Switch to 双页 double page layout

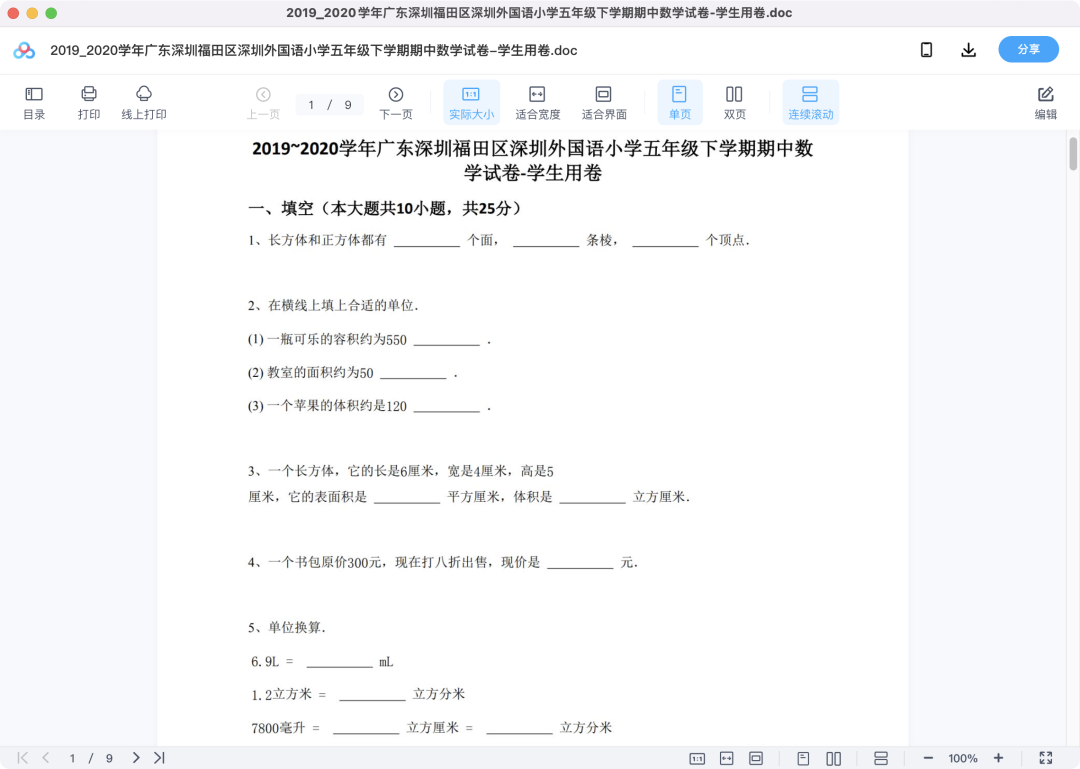734,103
